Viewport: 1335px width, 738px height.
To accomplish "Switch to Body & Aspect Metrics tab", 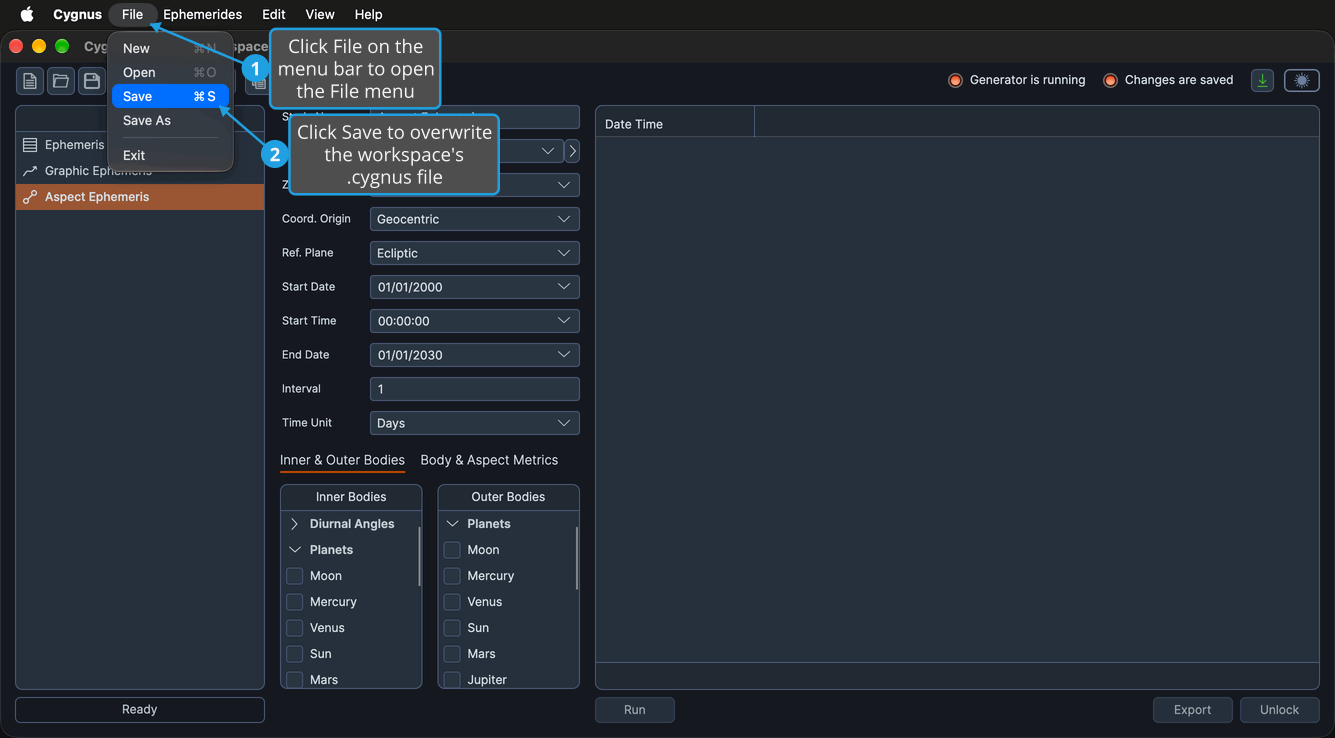I will pyautogui.click(x=489, y=460).
